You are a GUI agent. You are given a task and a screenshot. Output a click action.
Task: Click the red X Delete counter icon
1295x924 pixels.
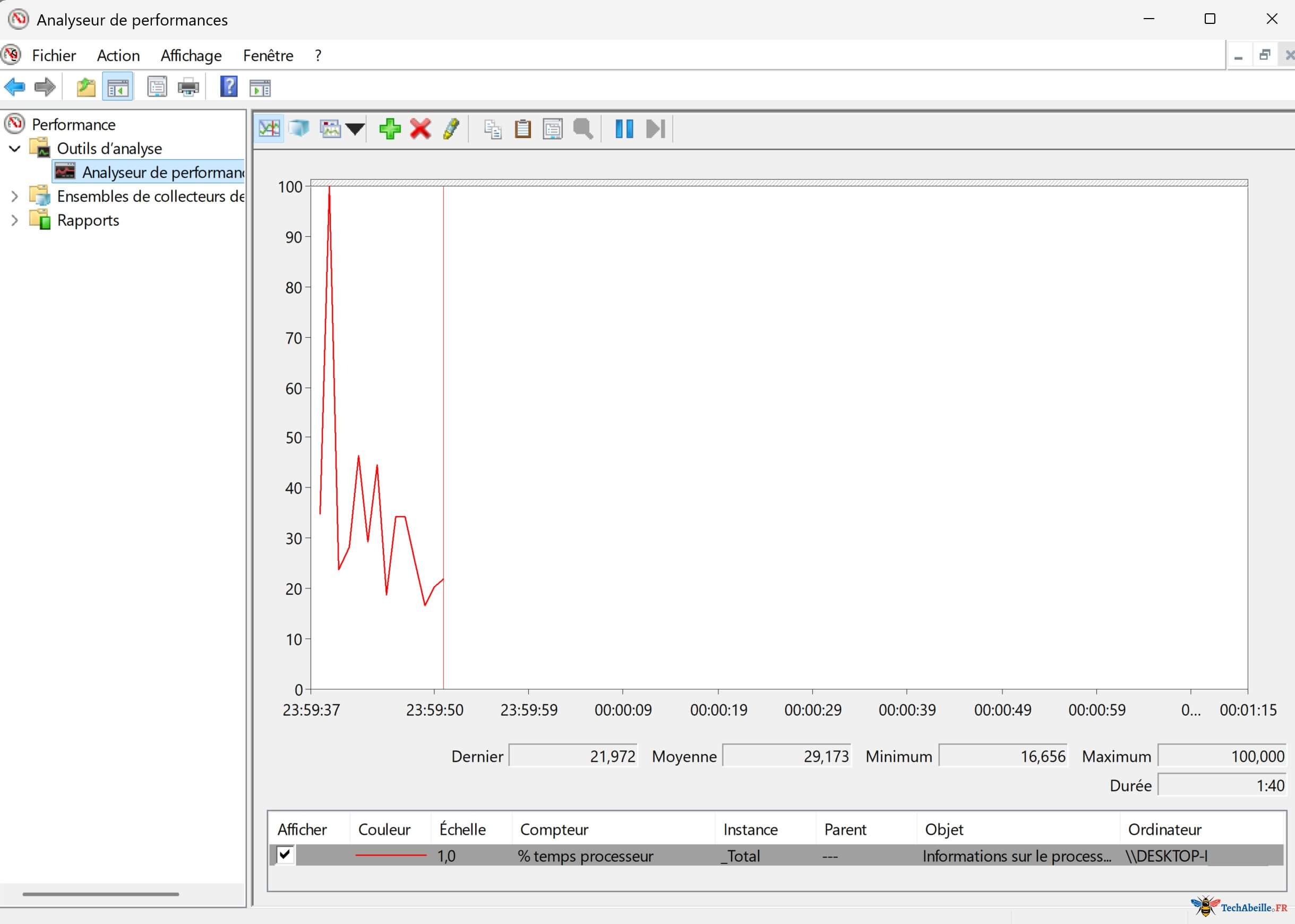tap(421, 129)
